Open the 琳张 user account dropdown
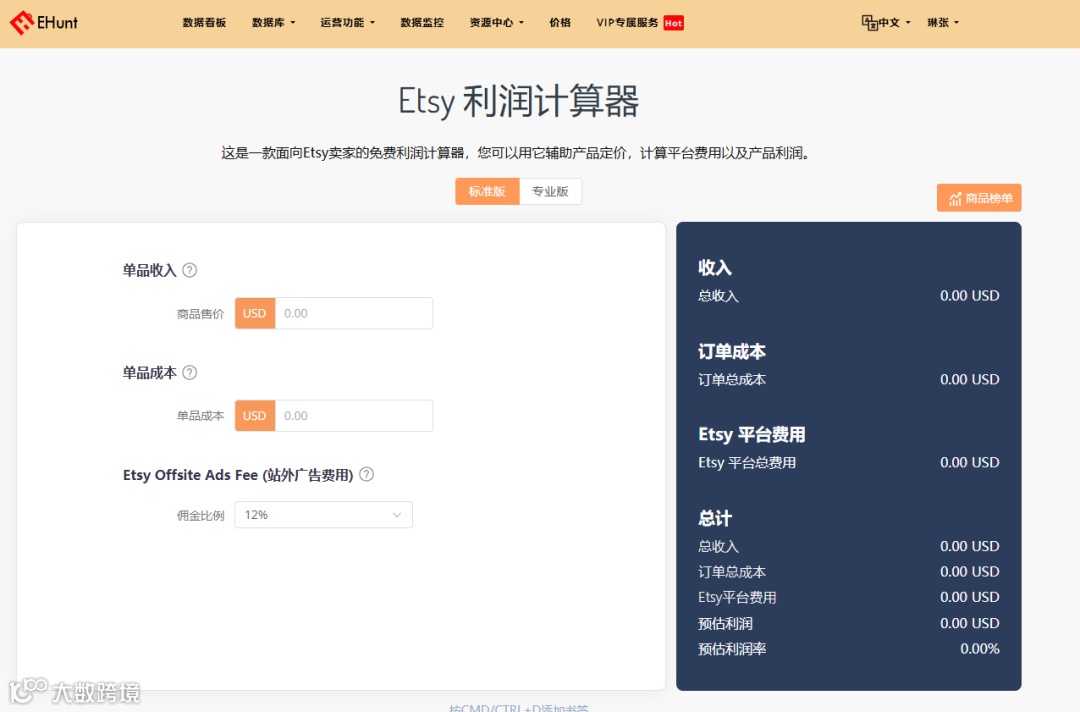 pyautogui.click(x=943, y=23)
